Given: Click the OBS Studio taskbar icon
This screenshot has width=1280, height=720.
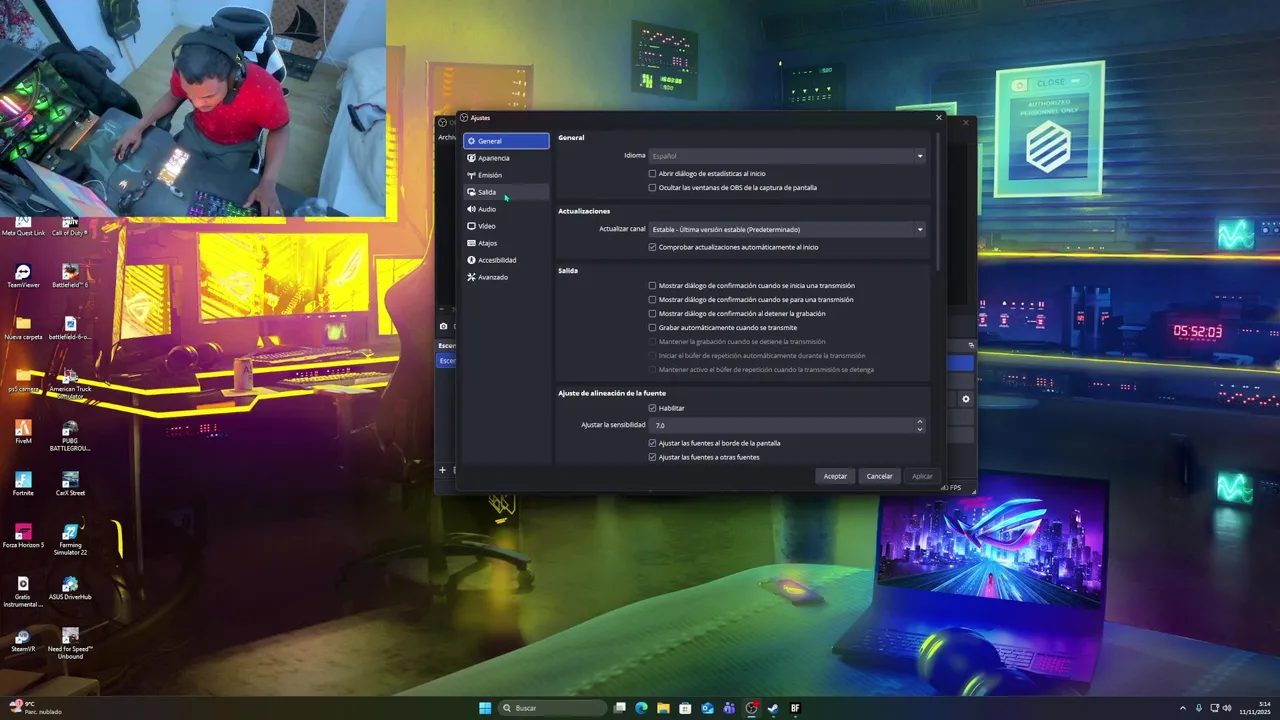Looking at the screenshot, I should tap(751, 708).
